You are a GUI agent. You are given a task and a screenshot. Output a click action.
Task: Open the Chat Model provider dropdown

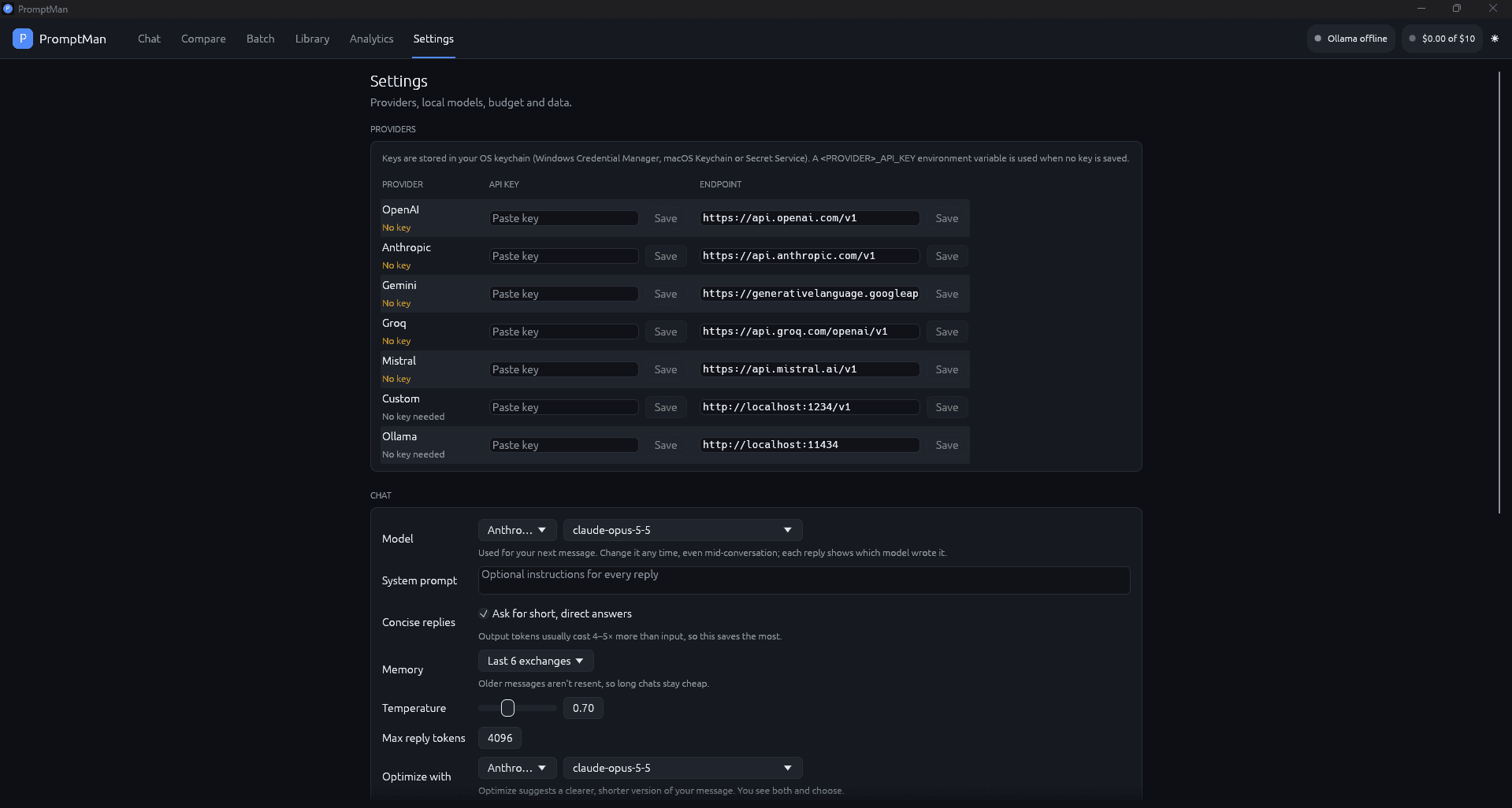pyautogui.click(x=517, y=530)
